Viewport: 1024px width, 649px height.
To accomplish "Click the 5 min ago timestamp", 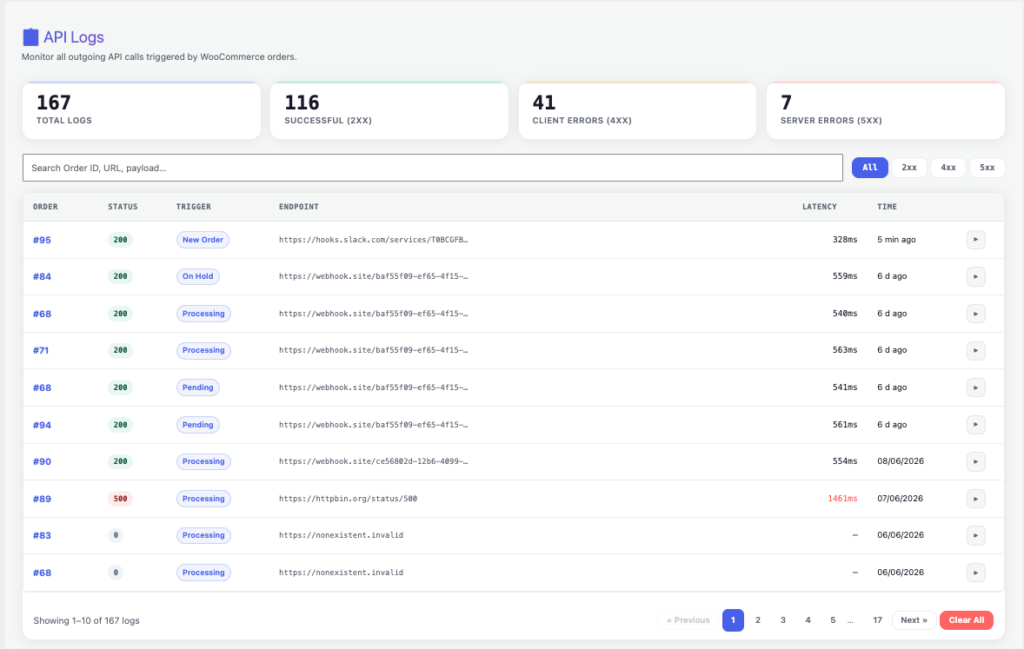I will [x=896, y=240].
